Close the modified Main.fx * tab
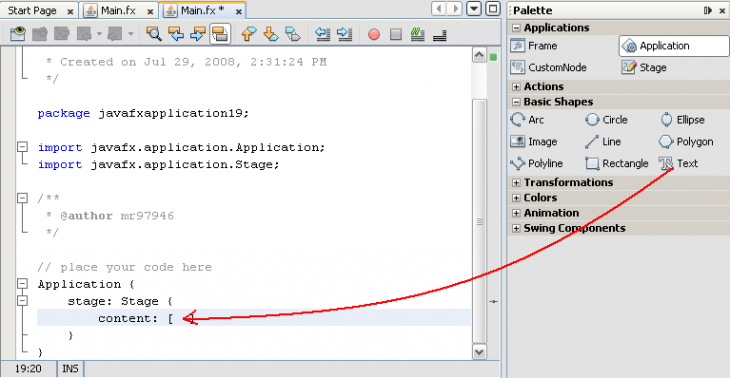Viewport: 730px width, 378px height. click(x=238, y=12)
